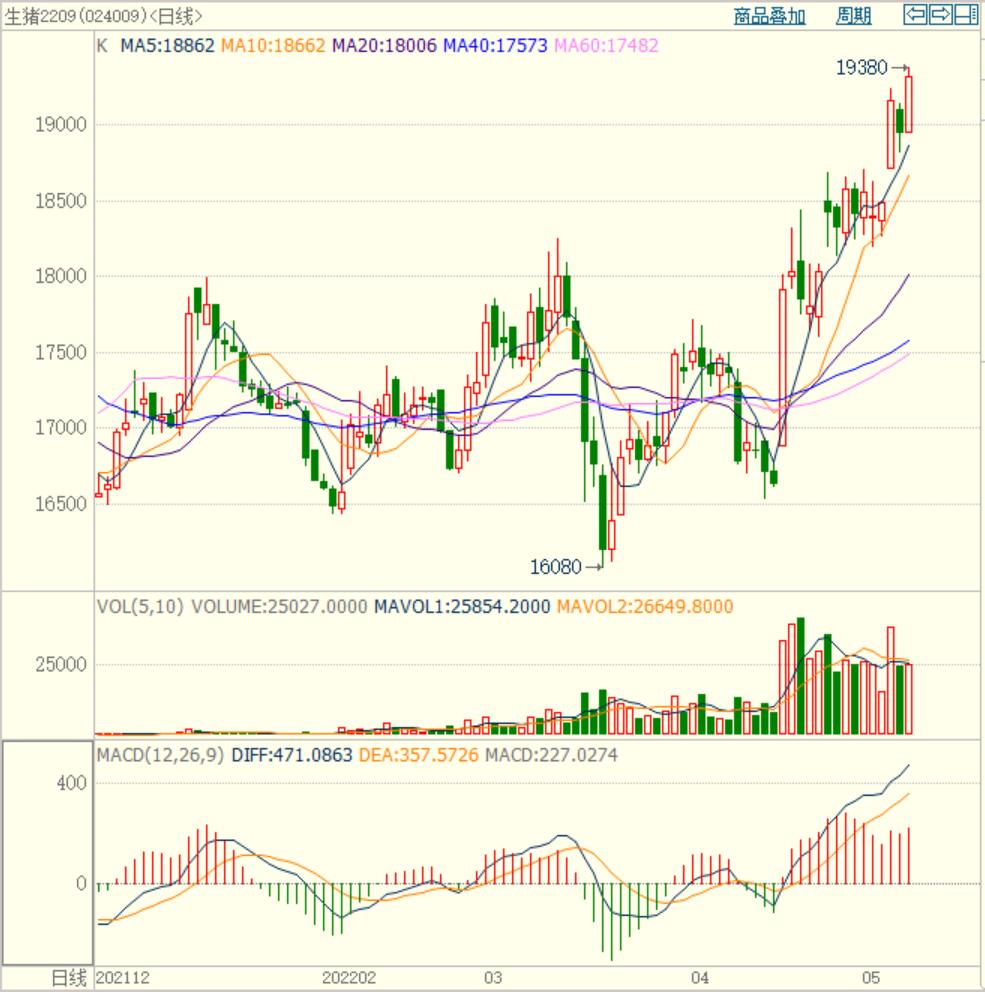
Task: Click the MACD(12,26,9) indicator title
Action: pyautogui.click(x=161, y=755)
